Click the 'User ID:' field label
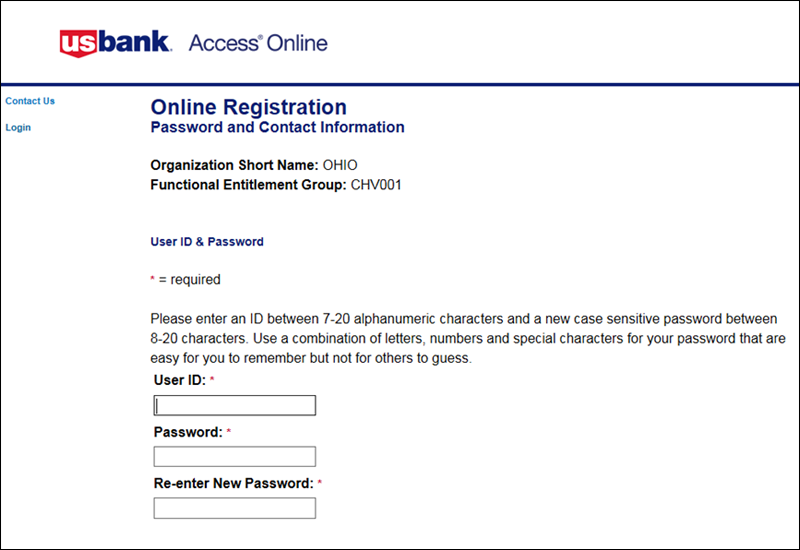 click(x=179, y=380)
